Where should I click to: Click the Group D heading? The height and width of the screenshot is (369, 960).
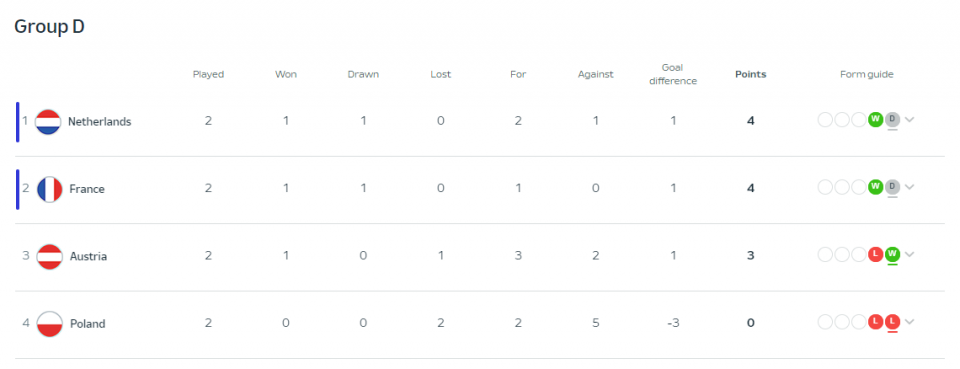(x=49, y=27)
